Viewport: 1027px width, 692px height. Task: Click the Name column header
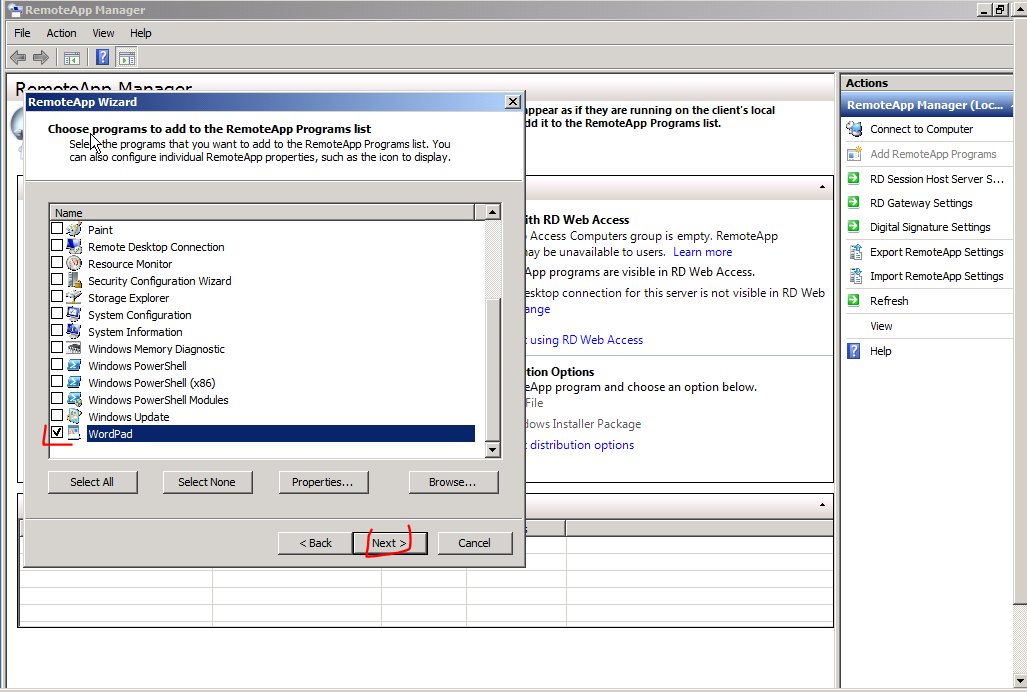click(x=262, y=213)
